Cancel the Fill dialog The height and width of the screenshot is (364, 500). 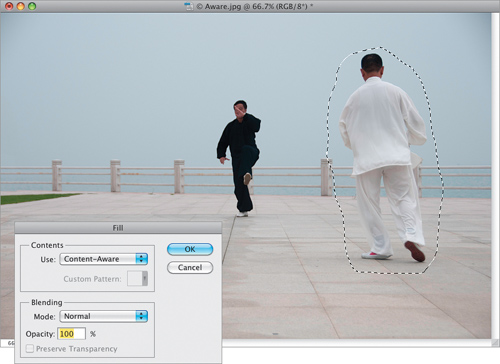[190, 267]
